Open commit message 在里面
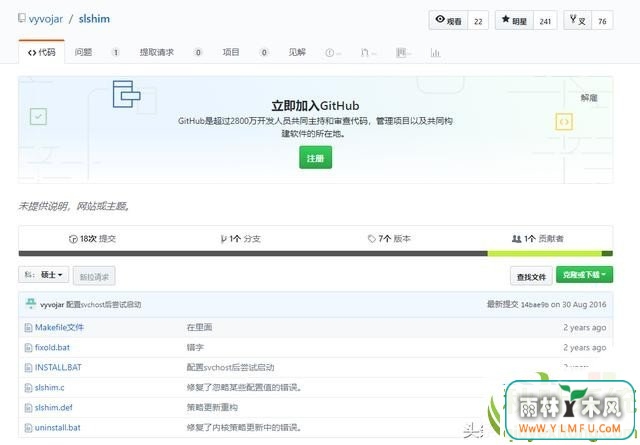Screen dimensions: 640x445 click(x=199, y=327)
